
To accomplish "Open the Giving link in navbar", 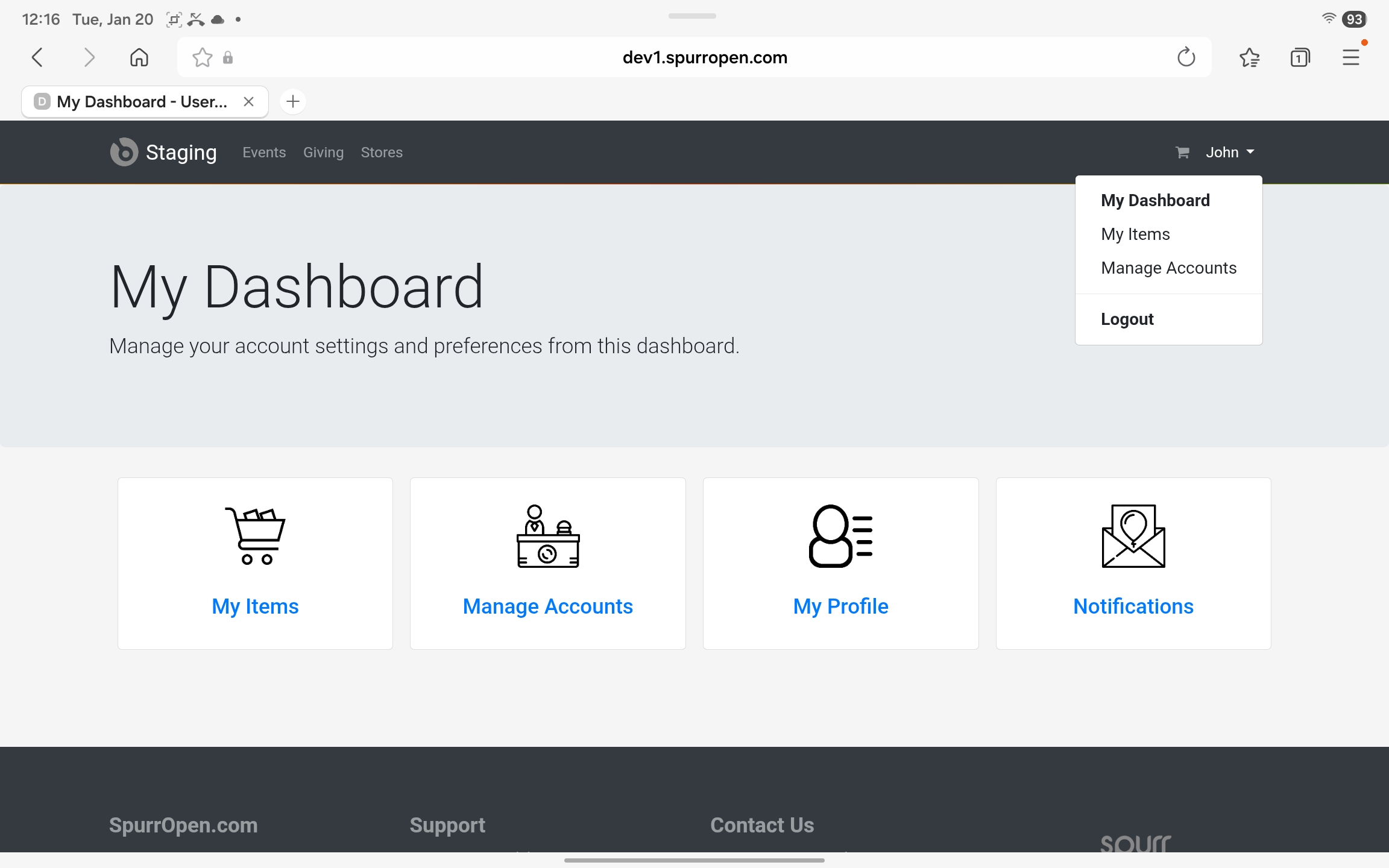I will pos(323,153).
